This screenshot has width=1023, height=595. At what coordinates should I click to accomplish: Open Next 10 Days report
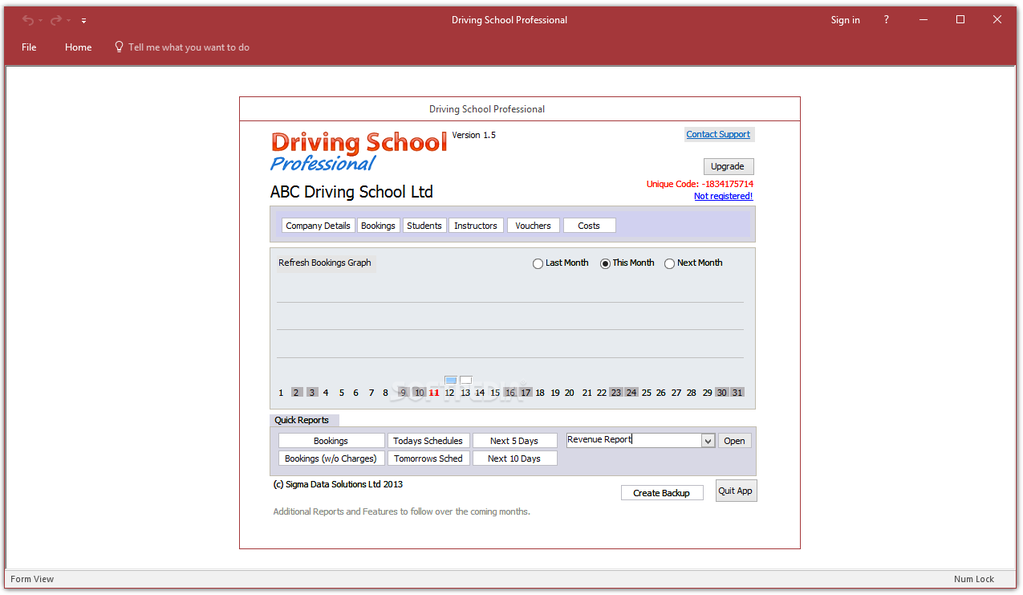514,459
